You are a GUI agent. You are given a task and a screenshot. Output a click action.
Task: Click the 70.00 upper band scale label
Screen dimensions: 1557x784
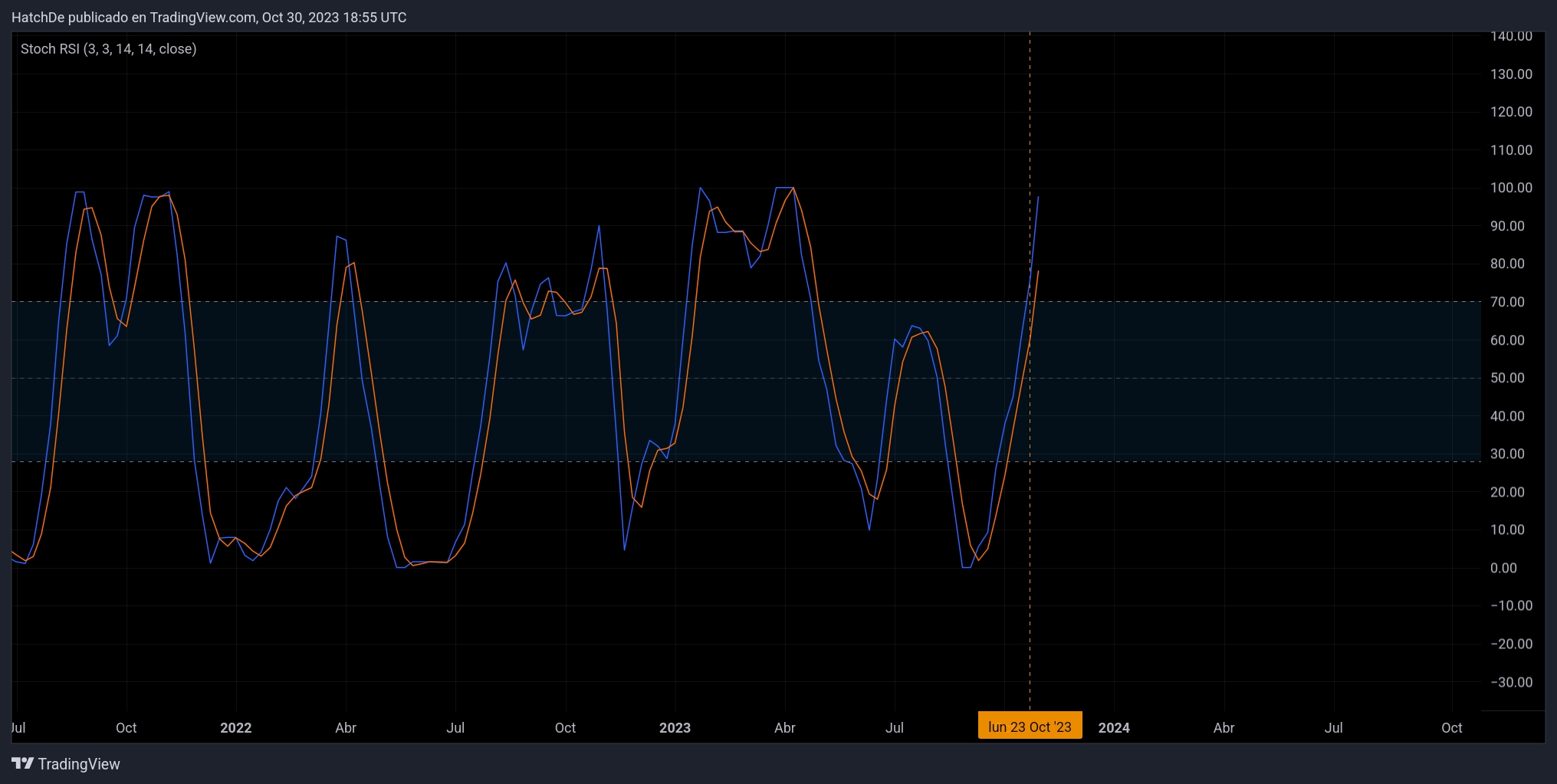pos(1506,302)
